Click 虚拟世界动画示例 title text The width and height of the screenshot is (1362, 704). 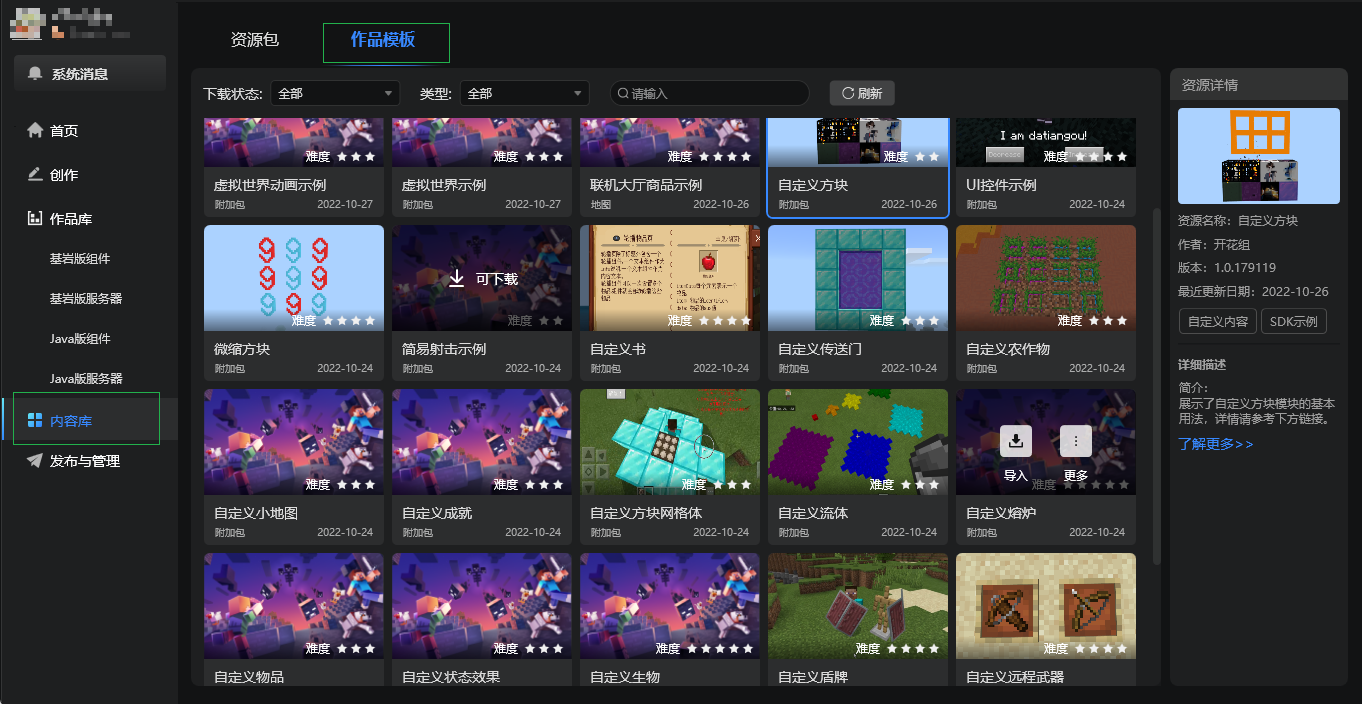click(x=270, y=185)
